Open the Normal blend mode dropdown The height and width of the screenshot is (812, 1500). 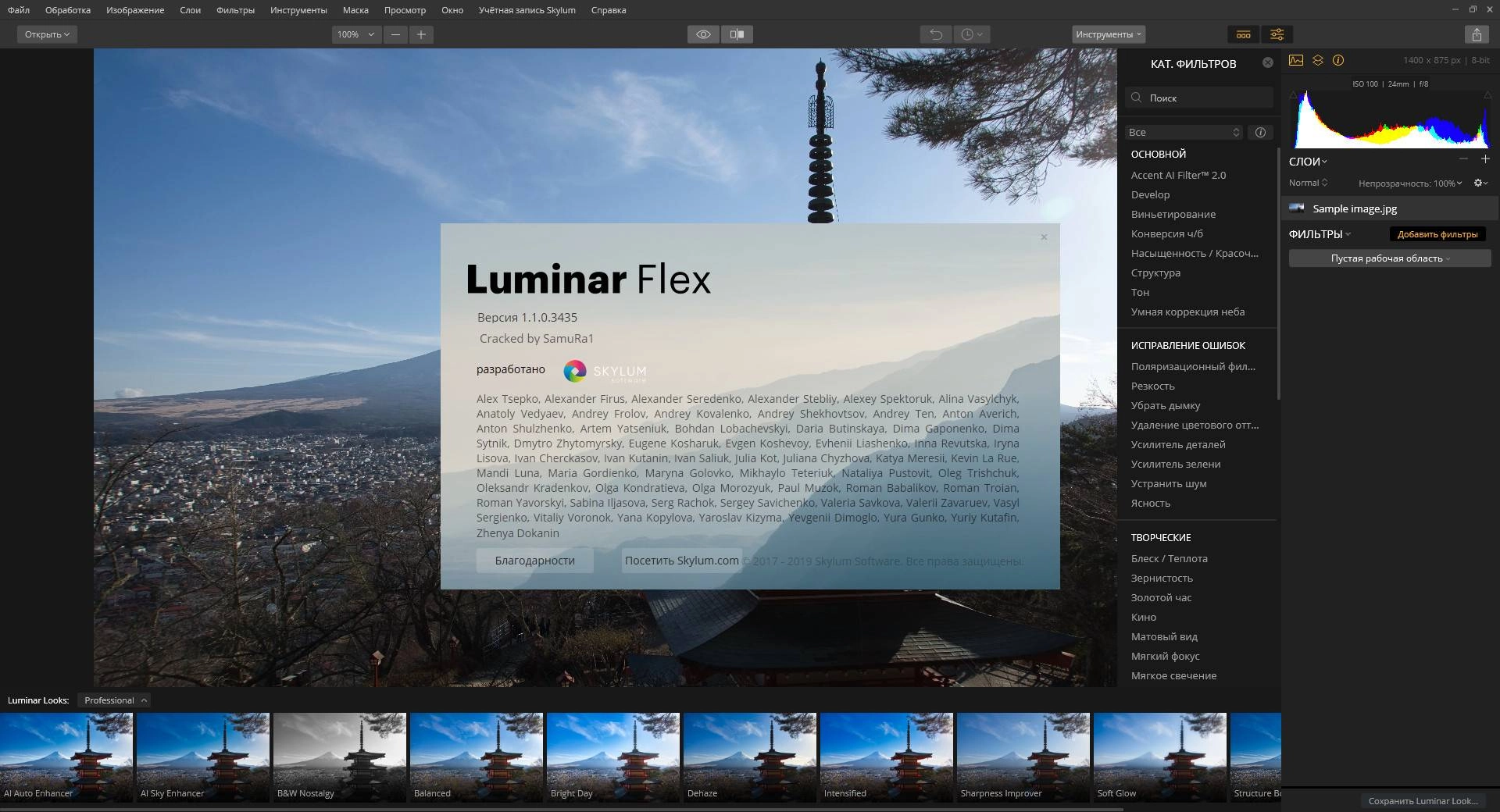click(x=1308, y=183)
